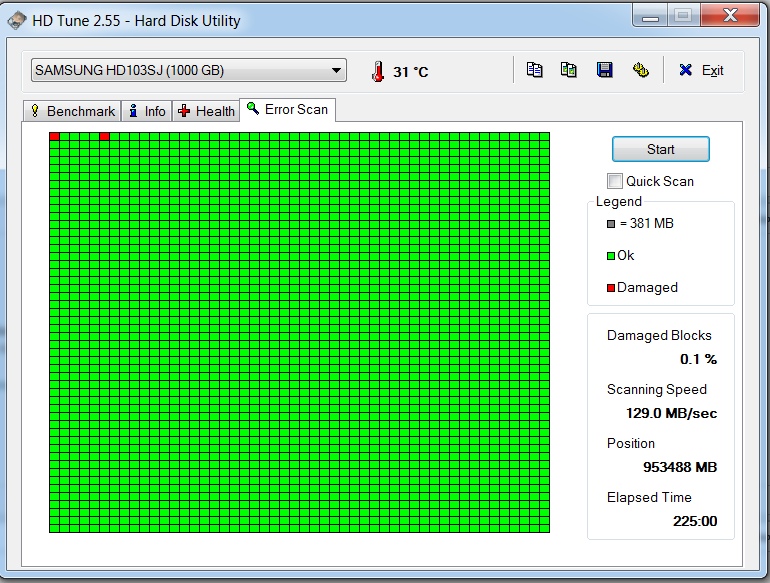
Task: Click the Damaged Blocks label
Action: click(x=659, y=335)
